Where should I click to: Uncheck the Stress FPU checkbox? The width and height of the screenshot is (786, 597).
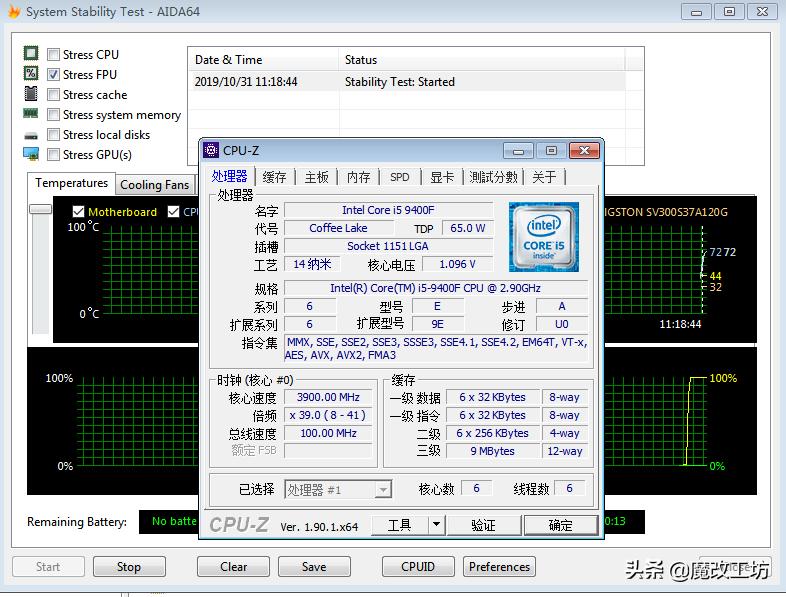(54, 75)
